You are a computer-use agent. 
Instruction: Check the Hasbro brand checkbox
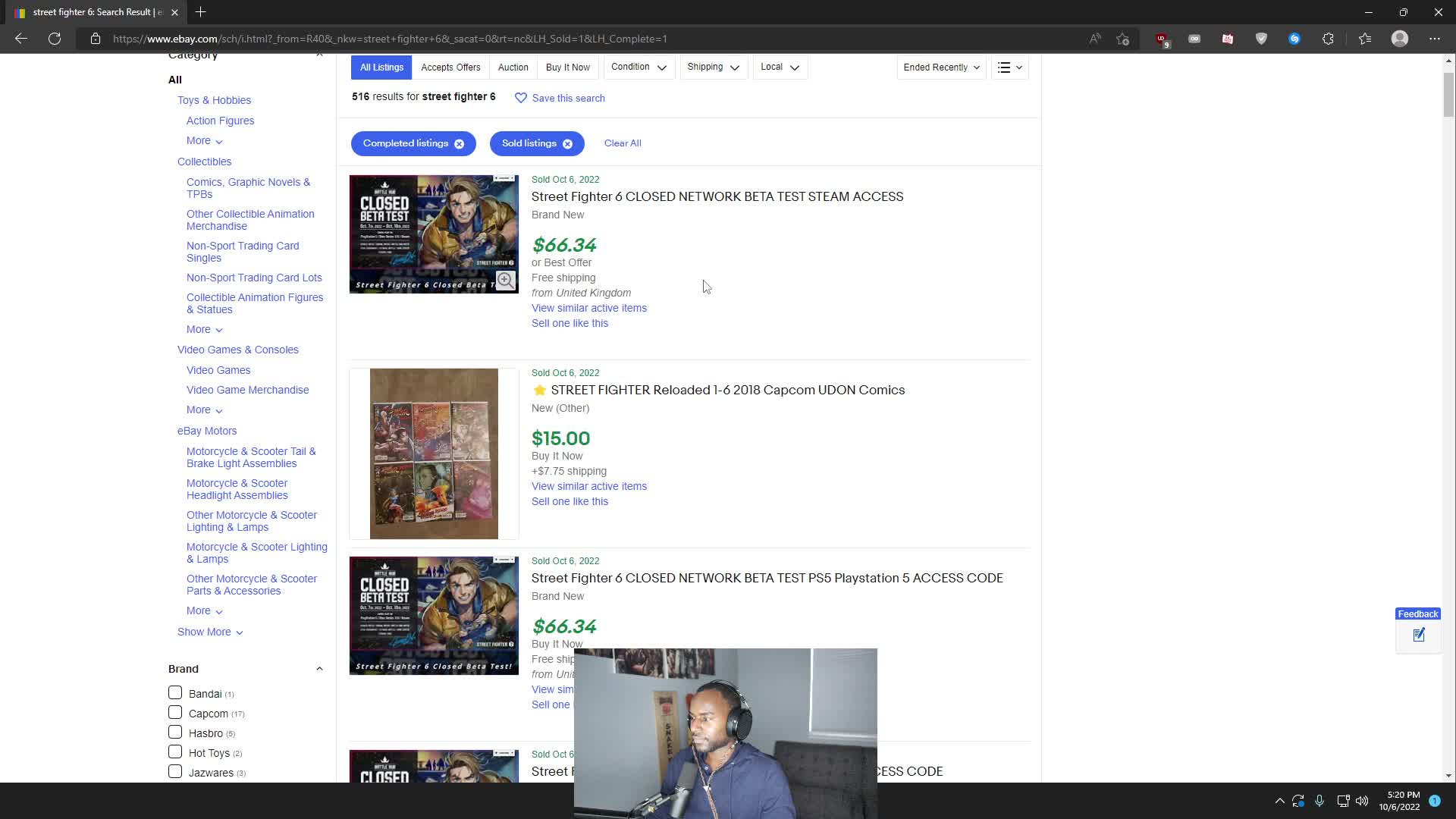tap(175, 732)
